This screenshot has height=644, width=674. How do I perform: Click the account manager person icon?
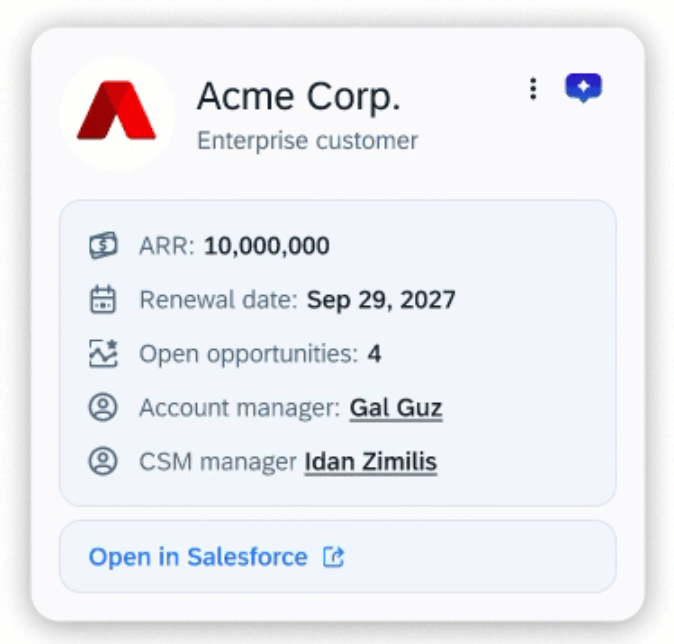coord(103,407)
